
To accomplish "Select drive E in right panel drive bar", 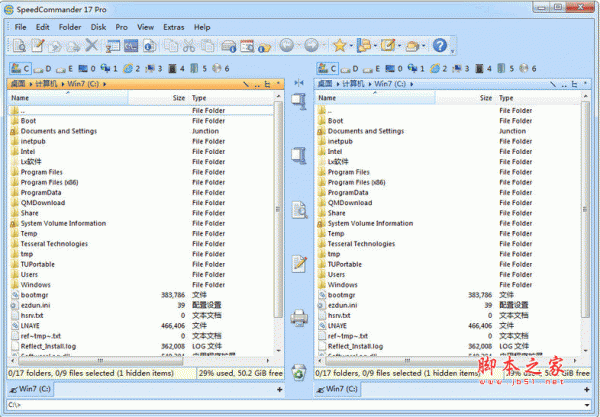I will pos(372,69).
